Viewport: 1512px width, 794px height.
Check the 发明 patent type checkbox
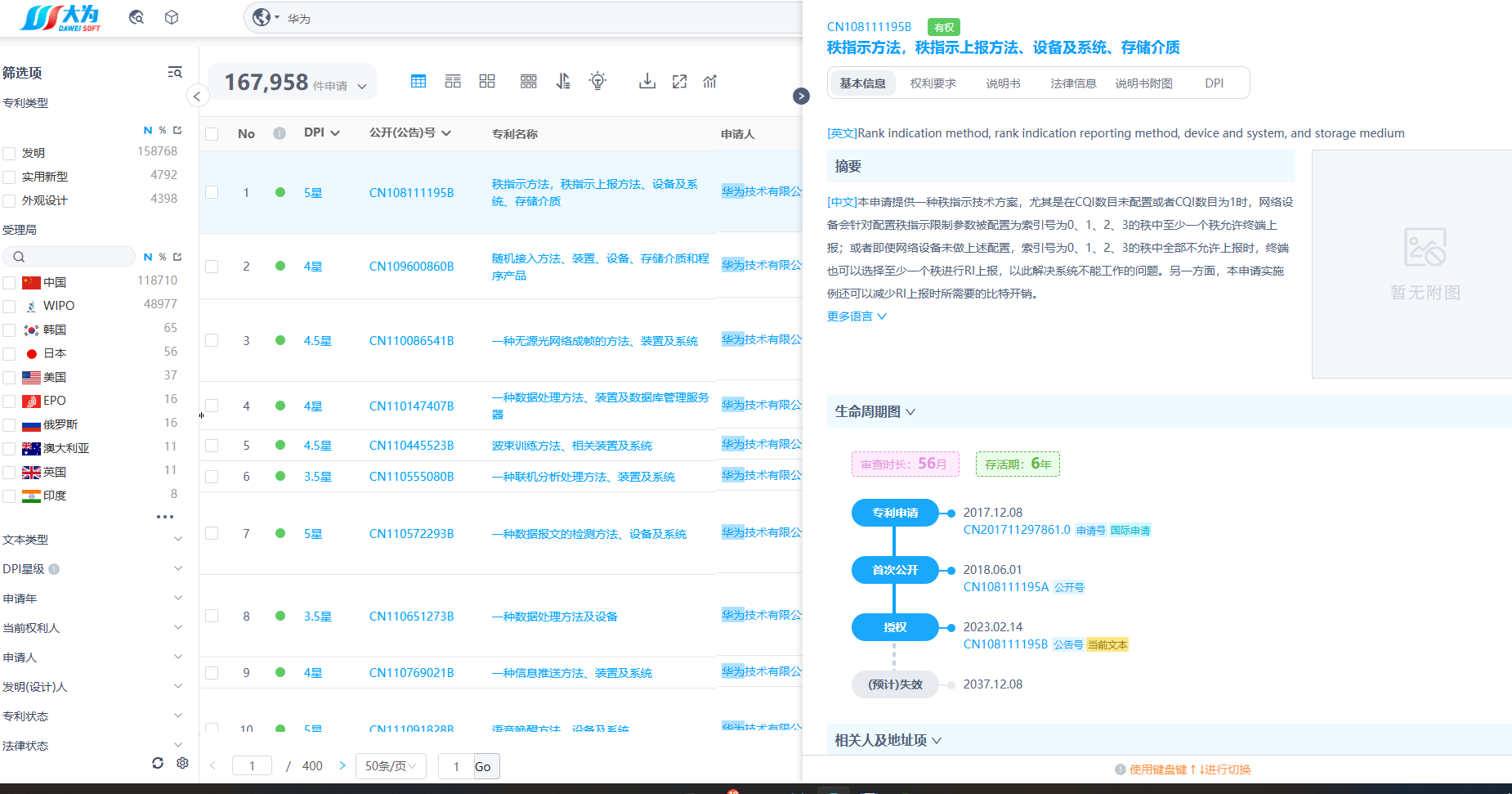click(10, 153)
